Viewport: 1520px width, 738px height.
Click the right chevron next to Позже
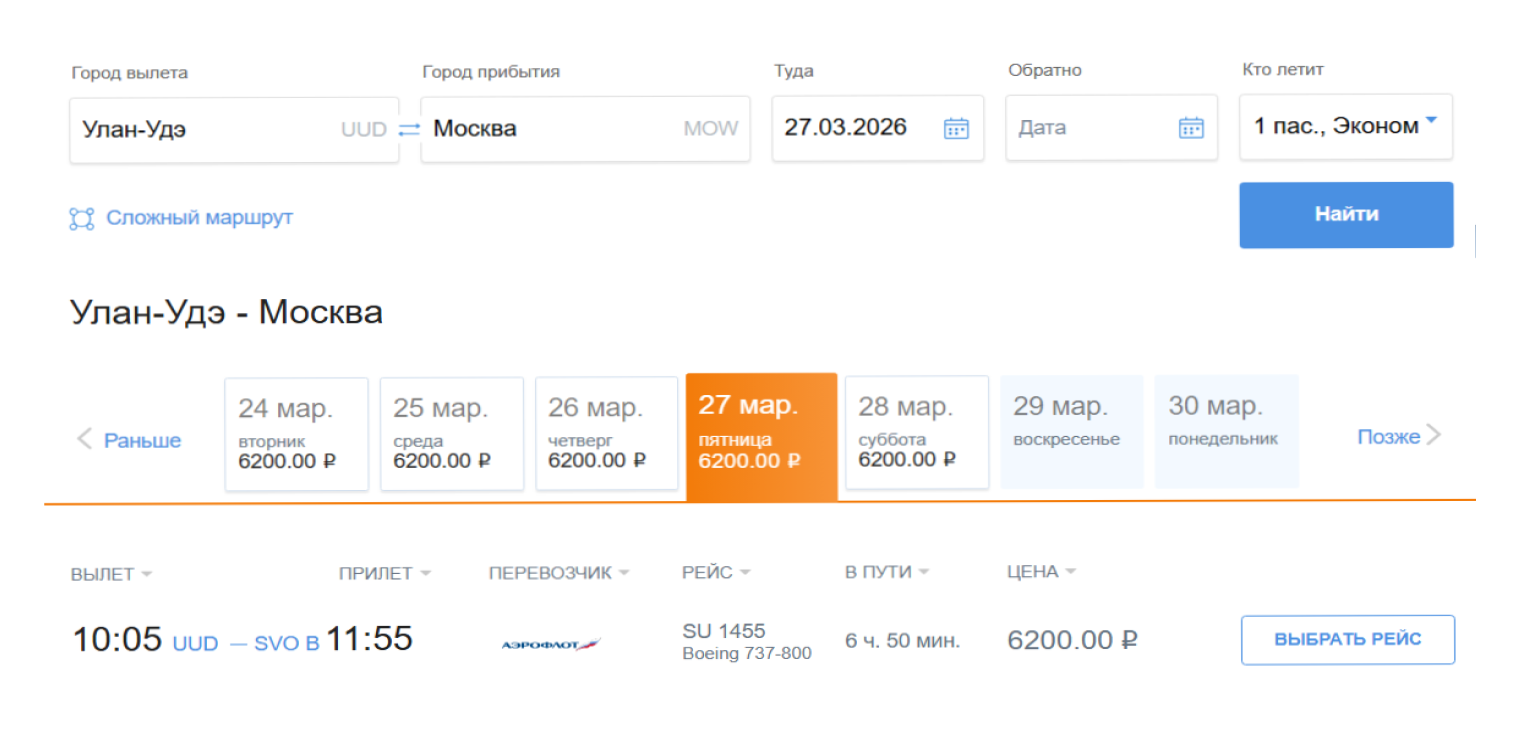pos(1434,435)
